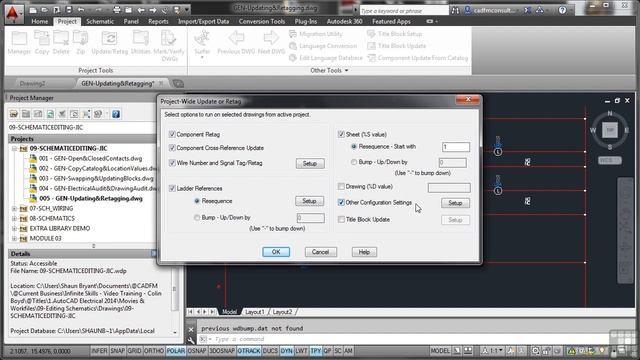The width and height of the screenshot is (640, 360).
Task: Click the Project Manager help icon
Action: pyautogui.click(x=116, y=114)
